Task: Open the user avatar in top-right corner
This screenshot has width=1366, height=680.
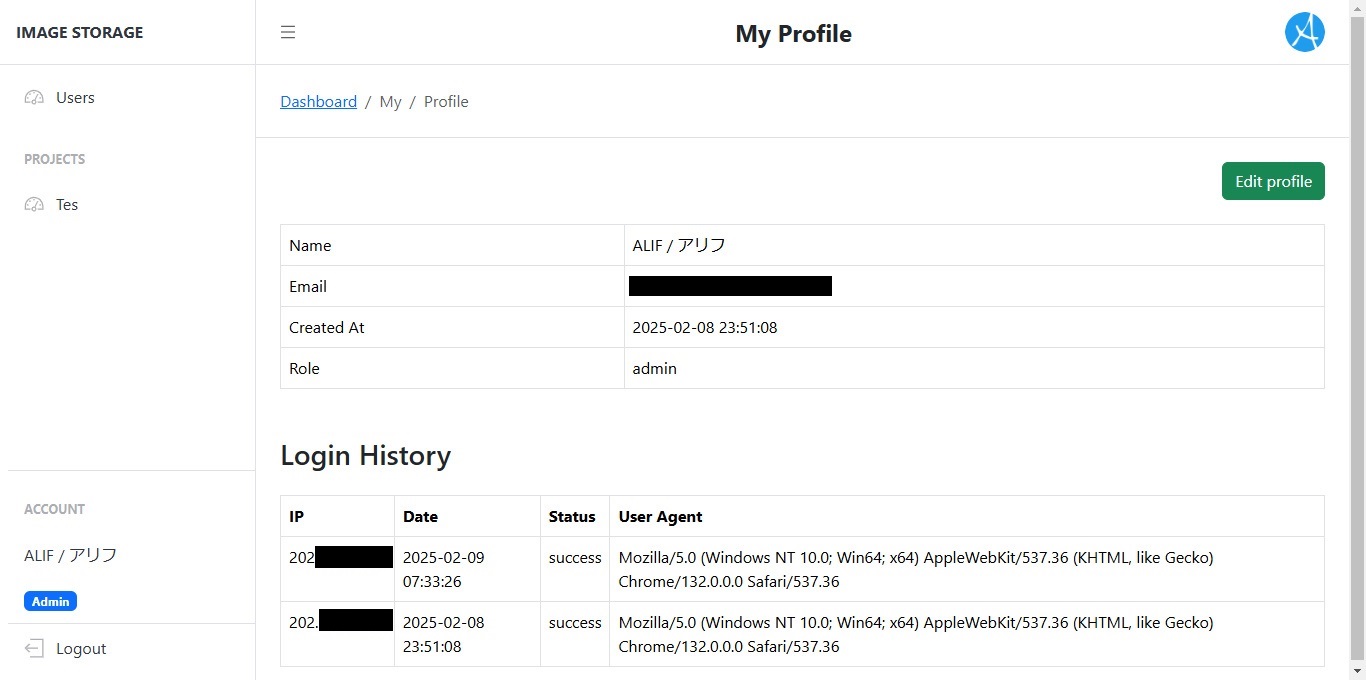Action: pyautogui.click(x=1304, y=33)
